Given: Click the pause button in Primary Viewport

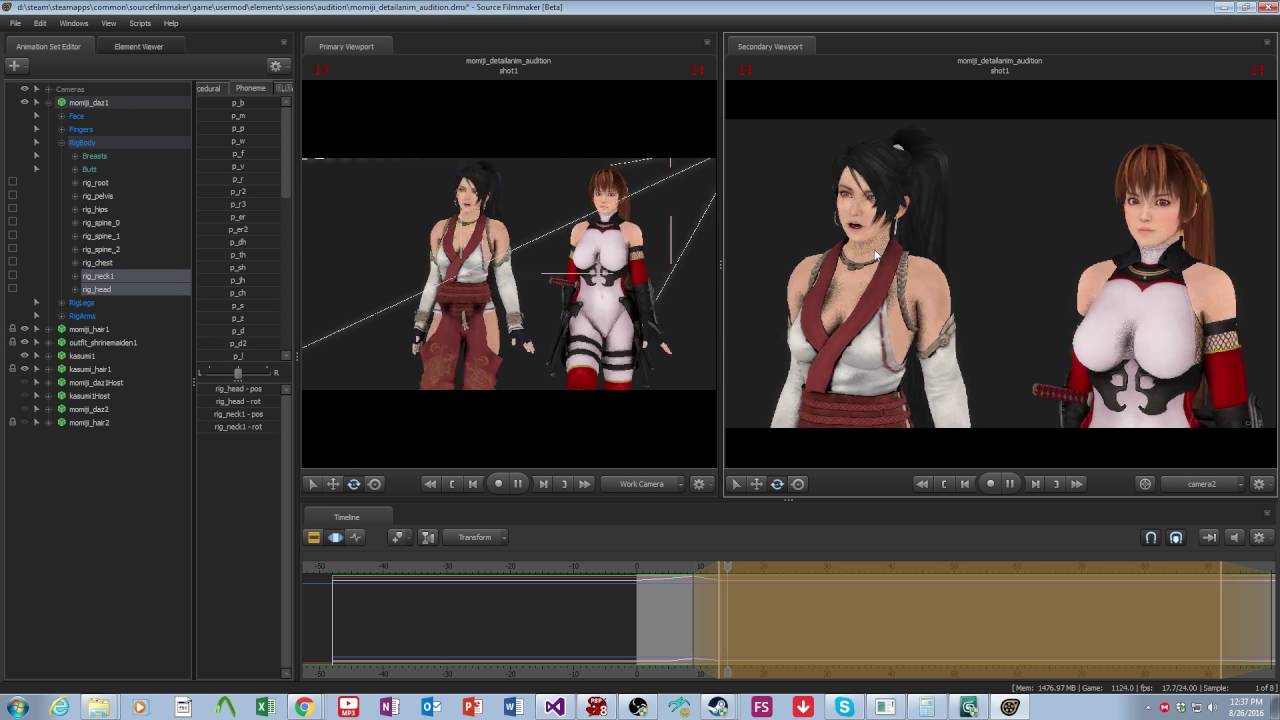Looking at the screenshot, I should (518, 484).
